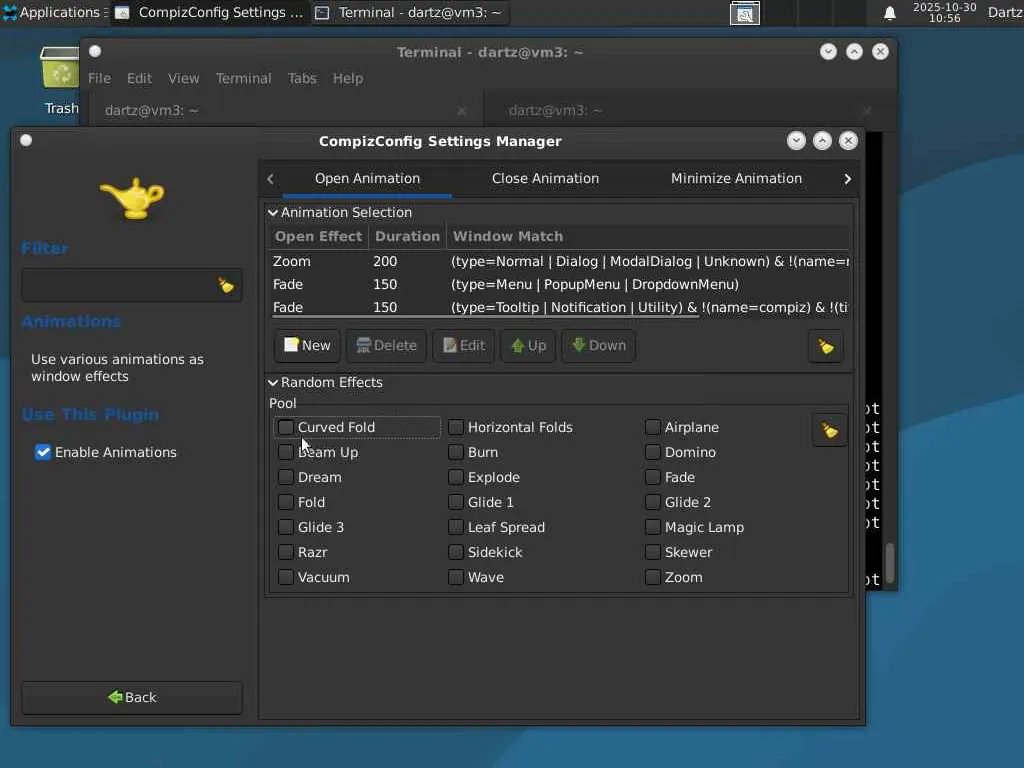Enable the Magic Lamp effect
Viewport: 1024px width, 768px height.
(652, 527)
